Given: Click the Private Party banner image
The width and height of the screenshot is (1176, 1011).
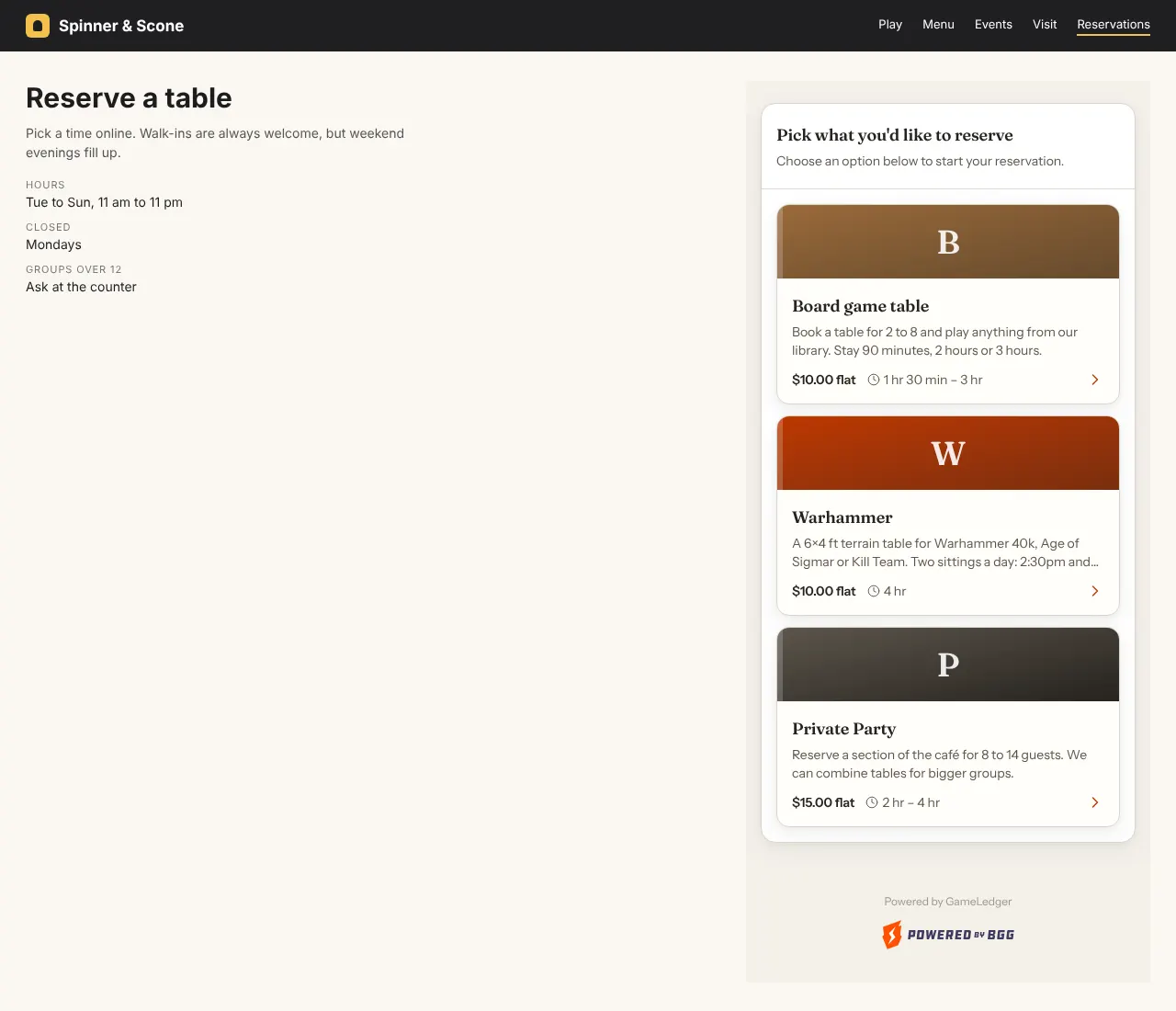Looking at the screenshot, I should pos(948,665).
